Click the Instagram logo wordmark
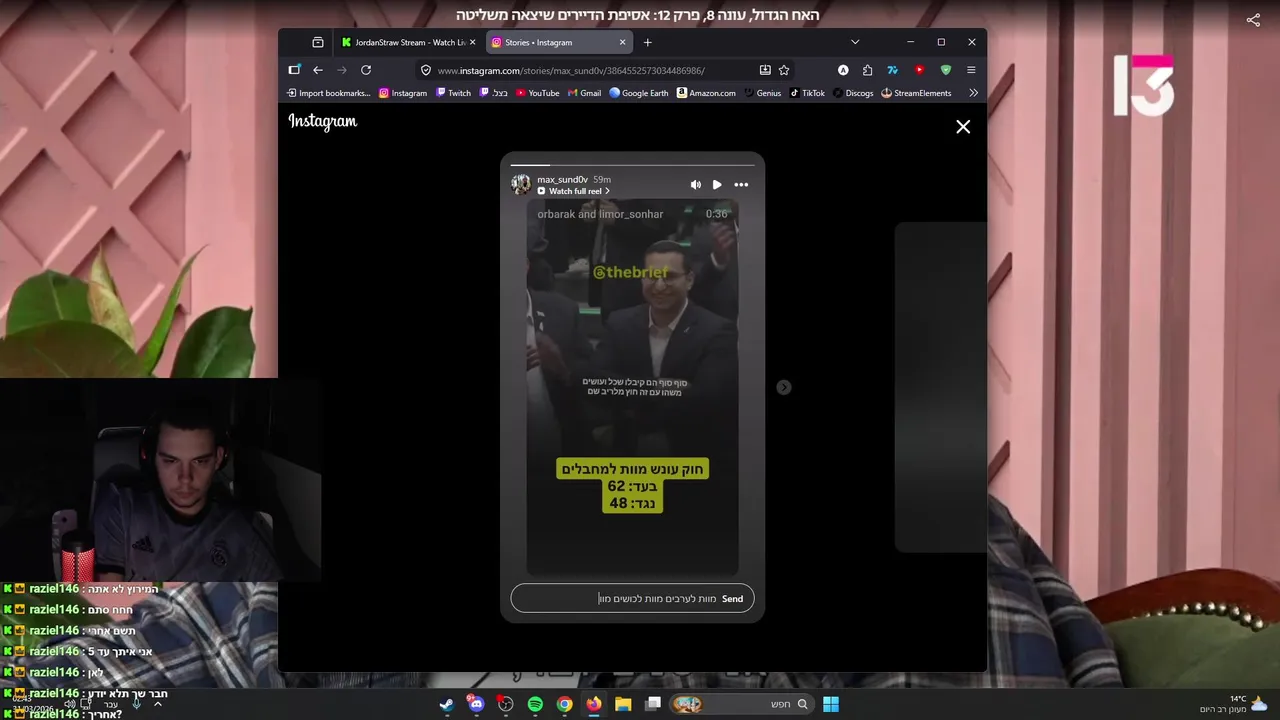Screen dimensions: 1280x720 click(323, 122)
